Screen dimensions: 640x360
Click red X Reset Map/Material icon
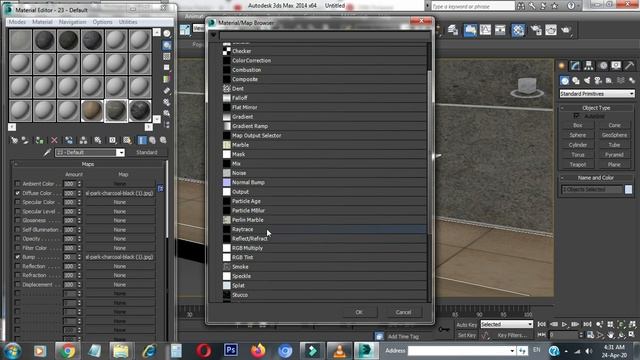pyautogui.click(x=54, y=140)
